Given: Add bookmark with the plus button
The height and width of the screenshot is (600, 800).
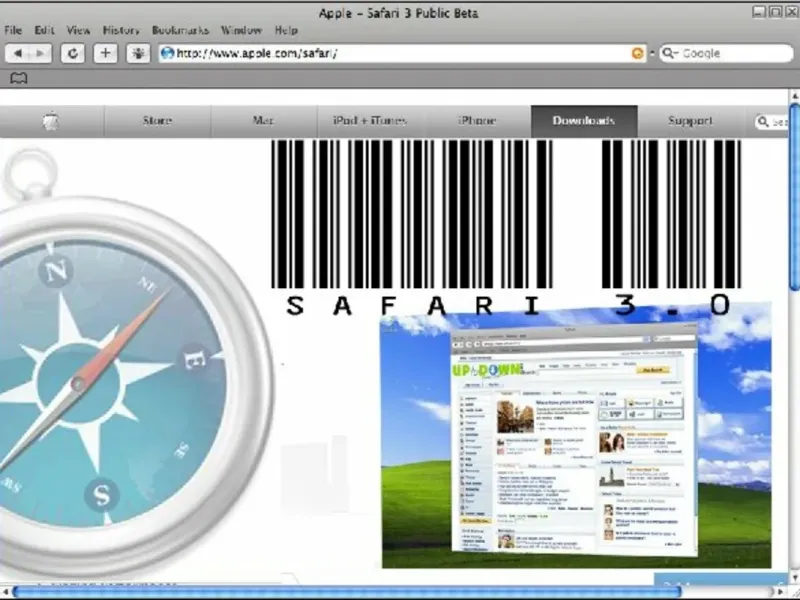Looking at the screenshot, I should [105, 53].
